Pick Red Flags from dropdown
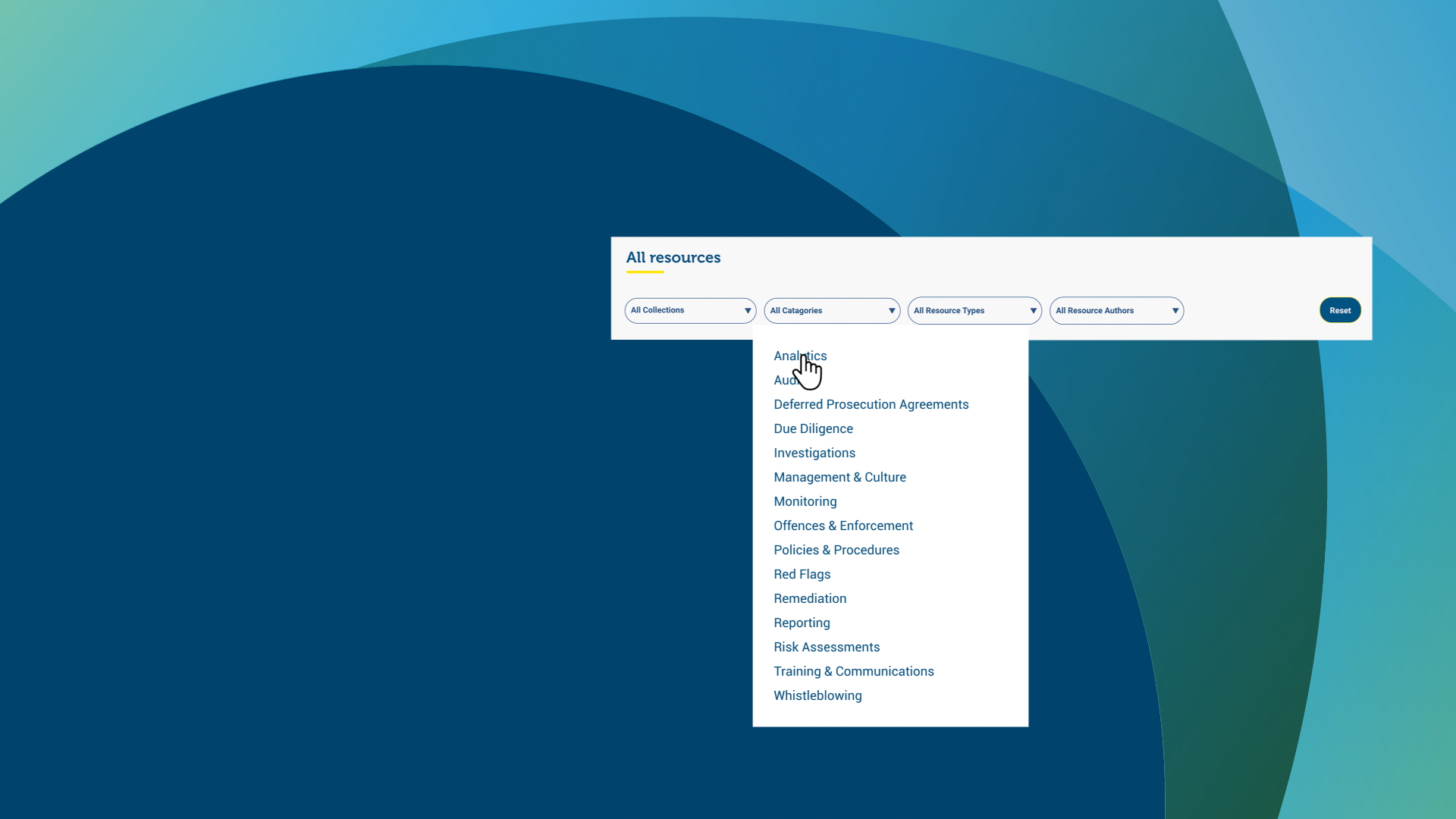Screen dimensions: 1456x819 coord(802,574)
